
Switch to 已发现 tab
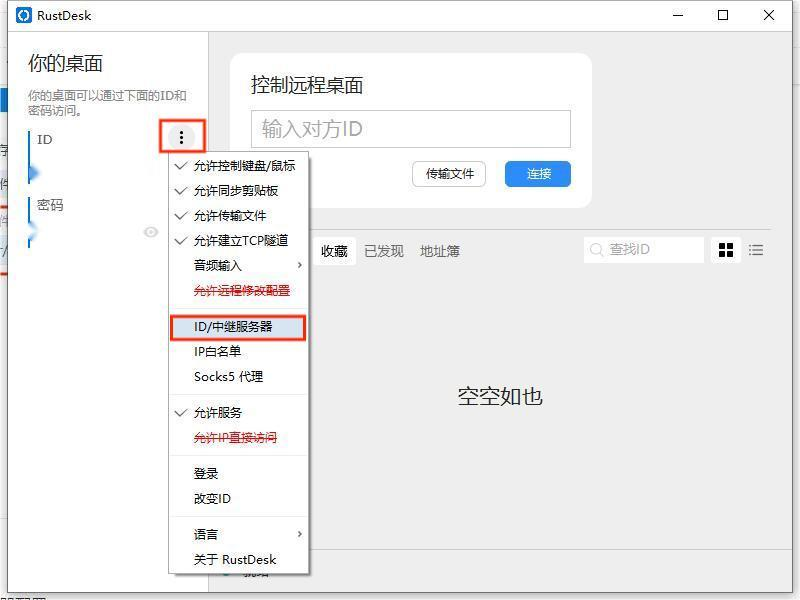pyautogui.click(x=384, y=251)
